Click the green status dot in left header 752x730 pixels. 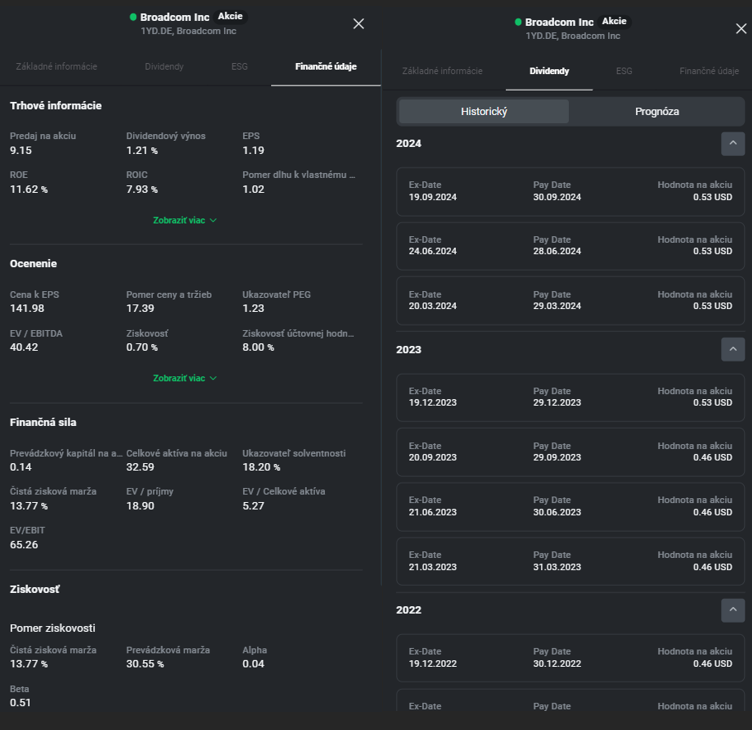click(x=133, y=17)
